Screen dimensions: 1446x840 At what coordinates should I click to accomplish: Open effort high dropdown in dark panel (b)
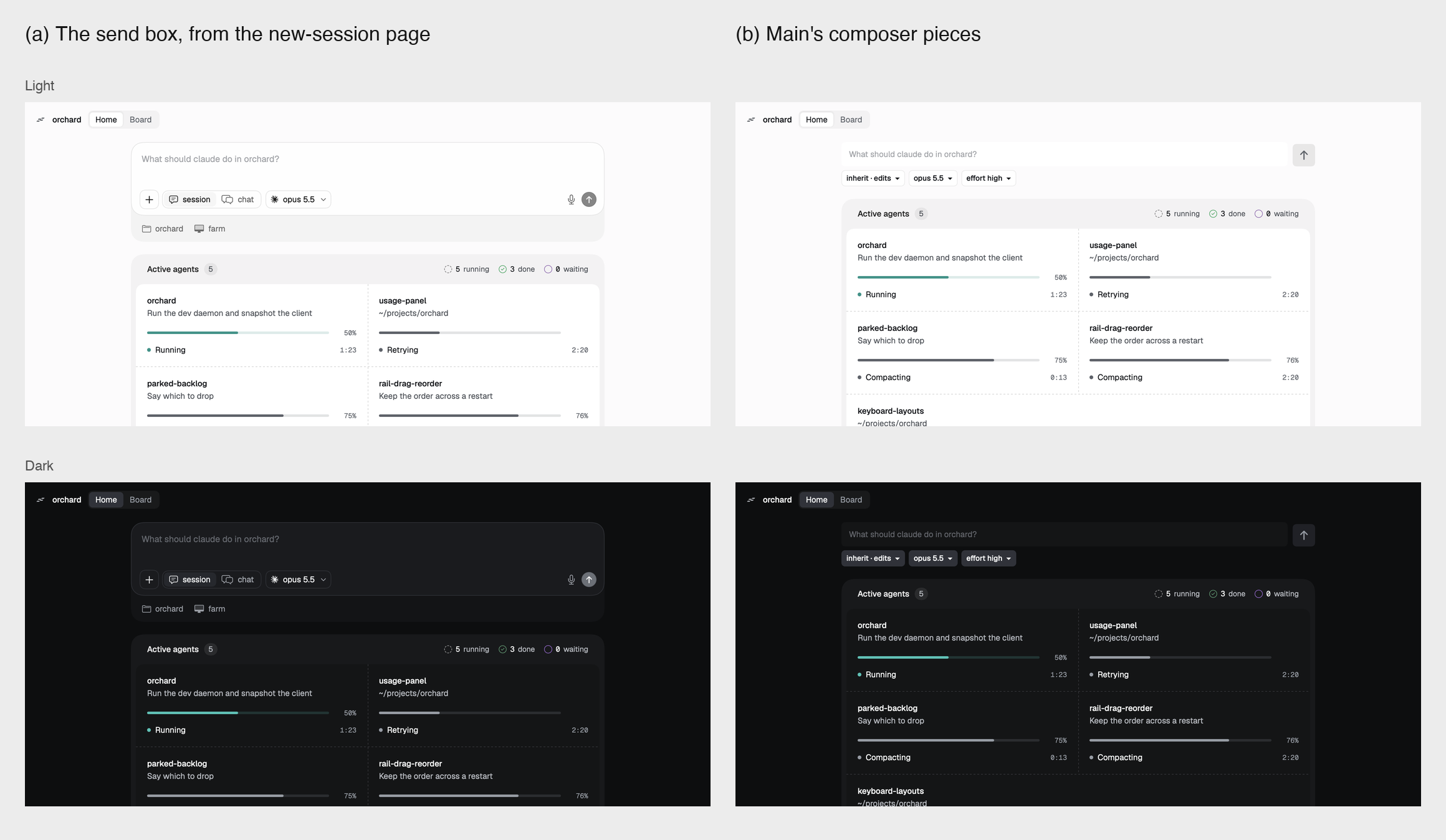pyautogui.click(x=989, y=558)
